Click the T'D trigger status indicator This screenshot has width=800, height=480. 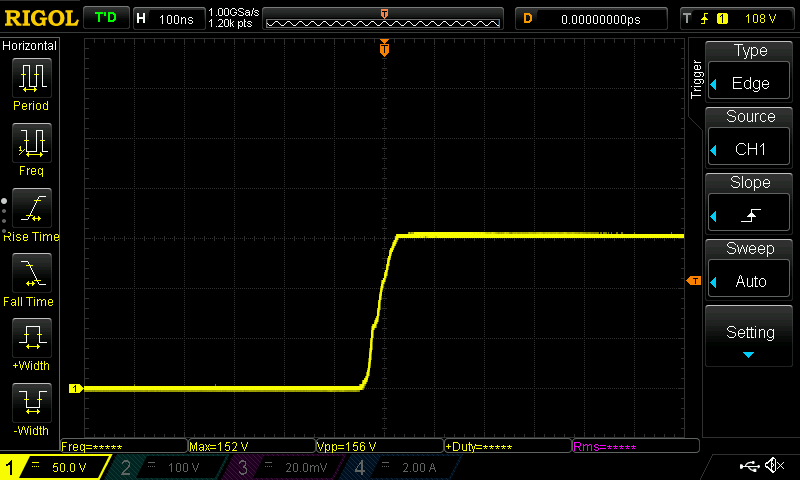point(105,18)
